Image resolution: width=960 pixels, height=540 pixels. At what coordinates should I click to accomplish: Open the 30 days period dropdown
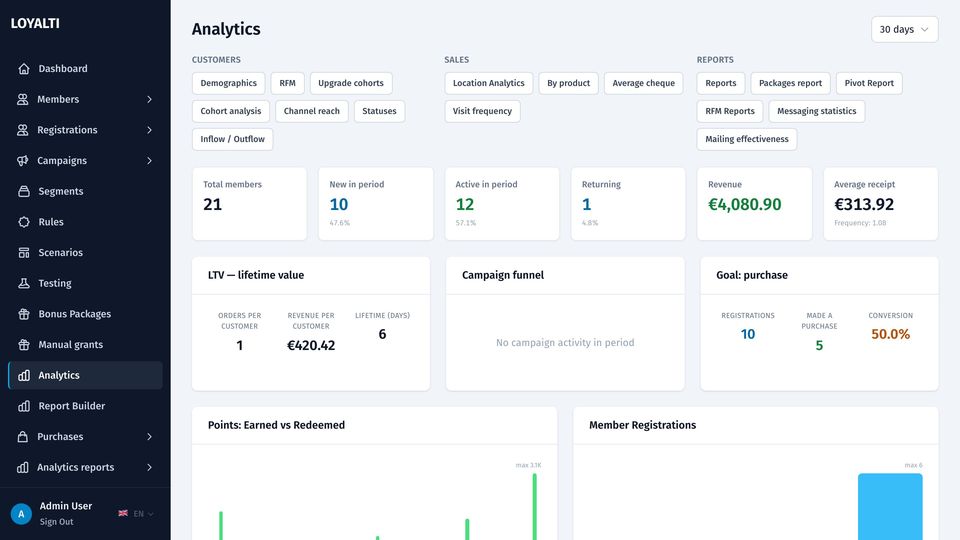(x=904, y=29)
